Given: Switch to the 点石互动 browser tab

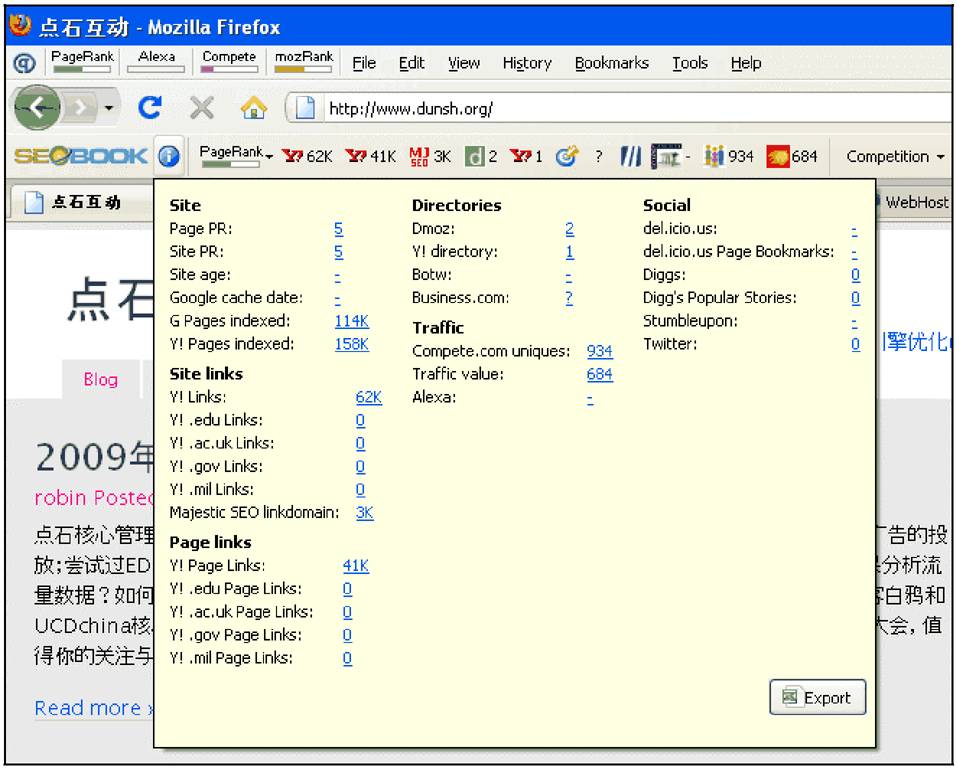Looking at the screenshot, I should click(82, 202).
